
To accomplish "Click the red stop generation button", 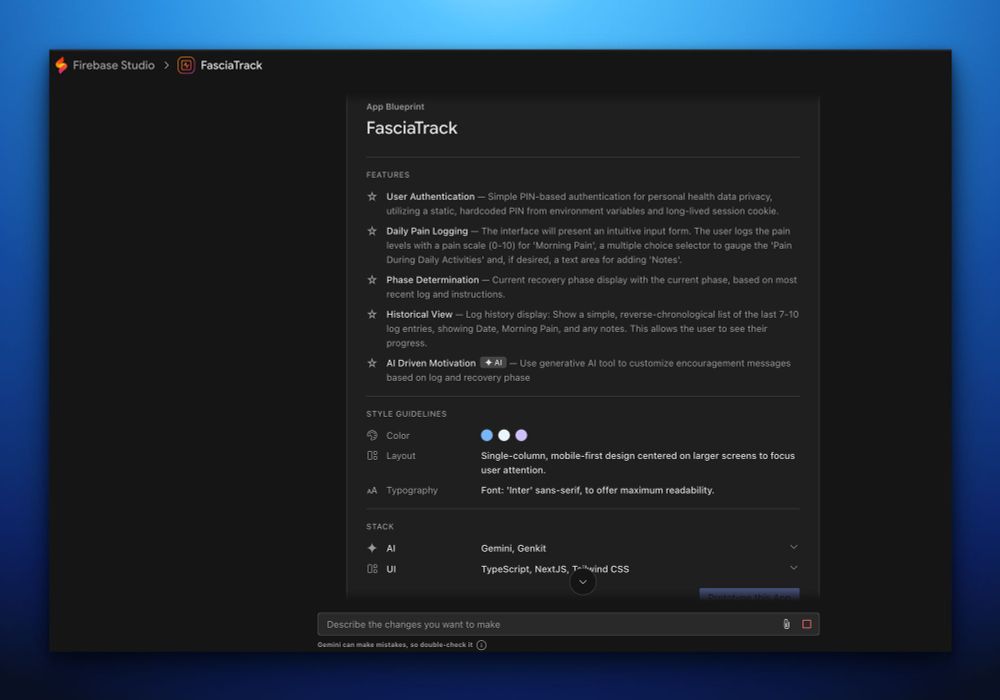I will click(x=807, y=624).
